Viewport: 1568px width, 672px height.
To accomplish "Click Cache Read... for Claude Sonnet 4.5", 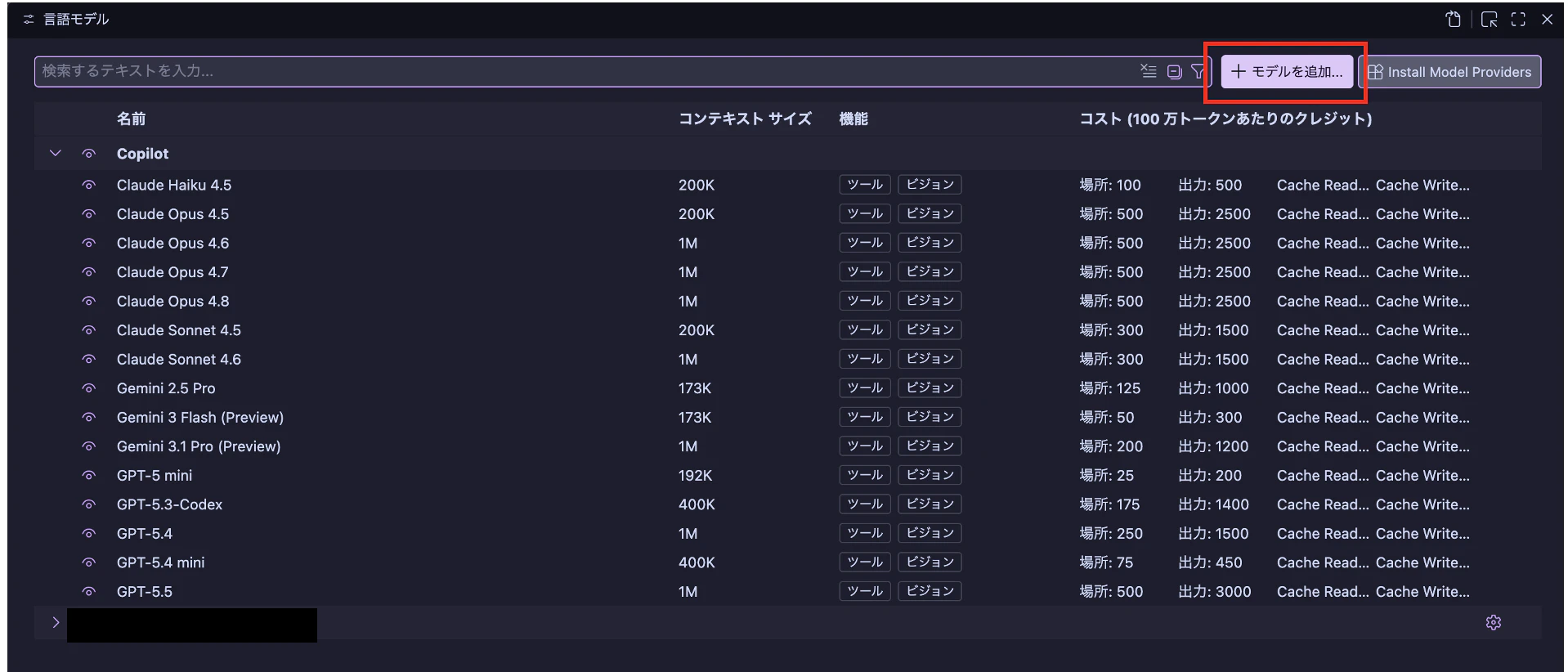I will [1323, 330].
